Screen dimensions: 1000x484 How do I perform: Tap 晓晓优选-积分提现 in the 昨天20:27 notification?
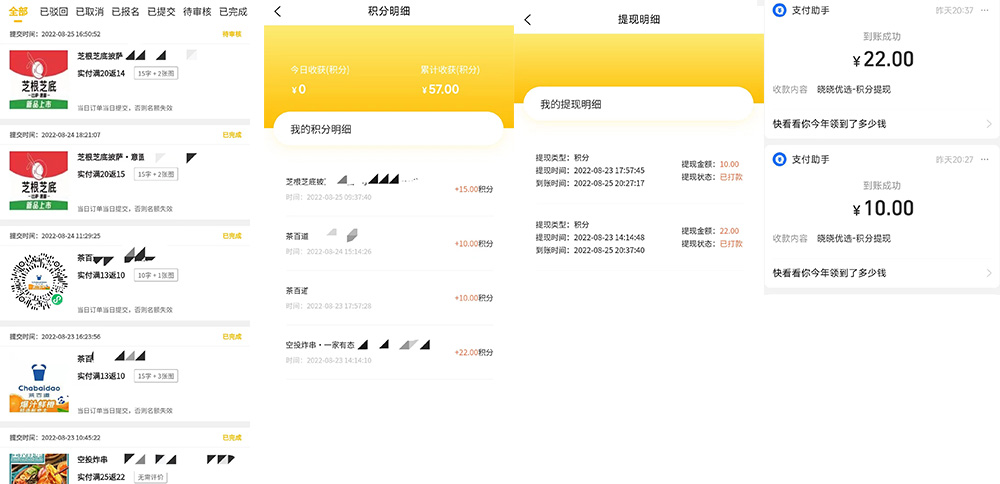[x=854, y=238]
